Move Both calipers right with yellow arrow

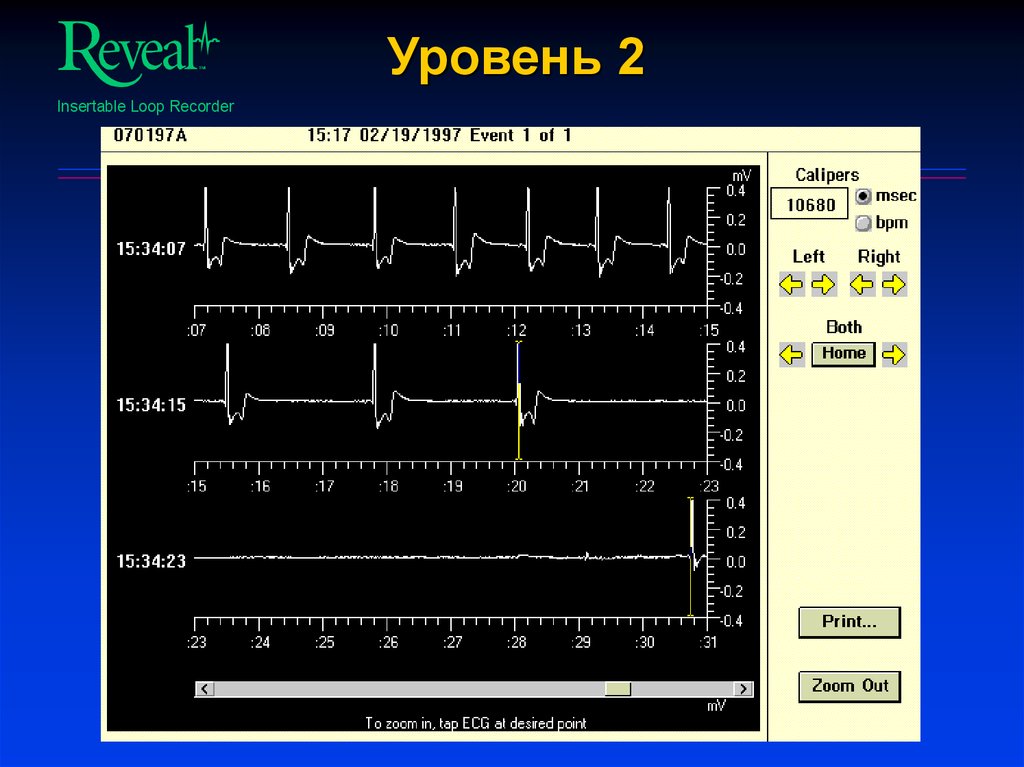point(895,354)
